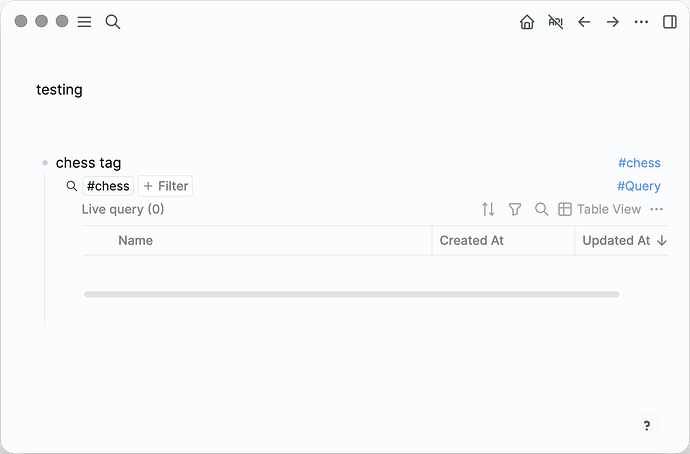The height and width of the screenshot is (454, 690).
Task: Toggle the right sidebar panel
Action: [670, 22]
